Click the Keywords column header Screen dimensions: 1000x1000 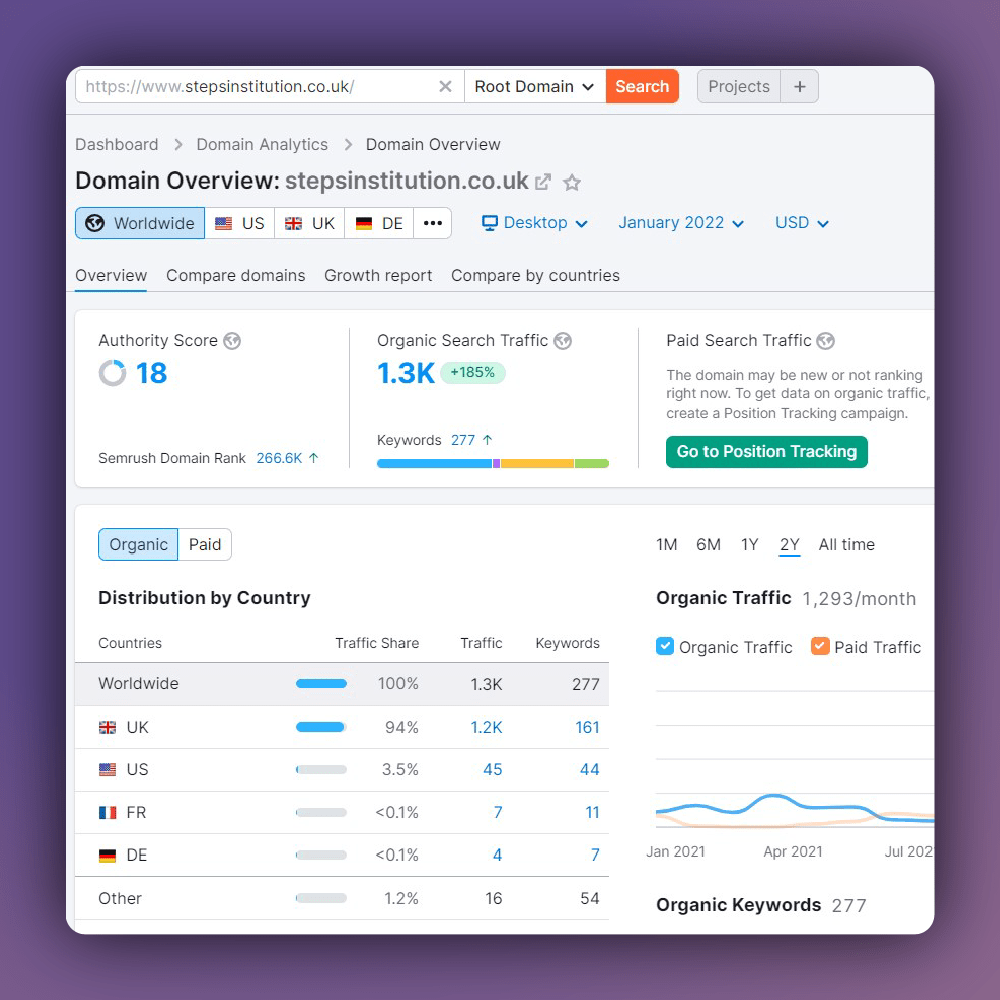pyautogui.click(x=568, y=643)
